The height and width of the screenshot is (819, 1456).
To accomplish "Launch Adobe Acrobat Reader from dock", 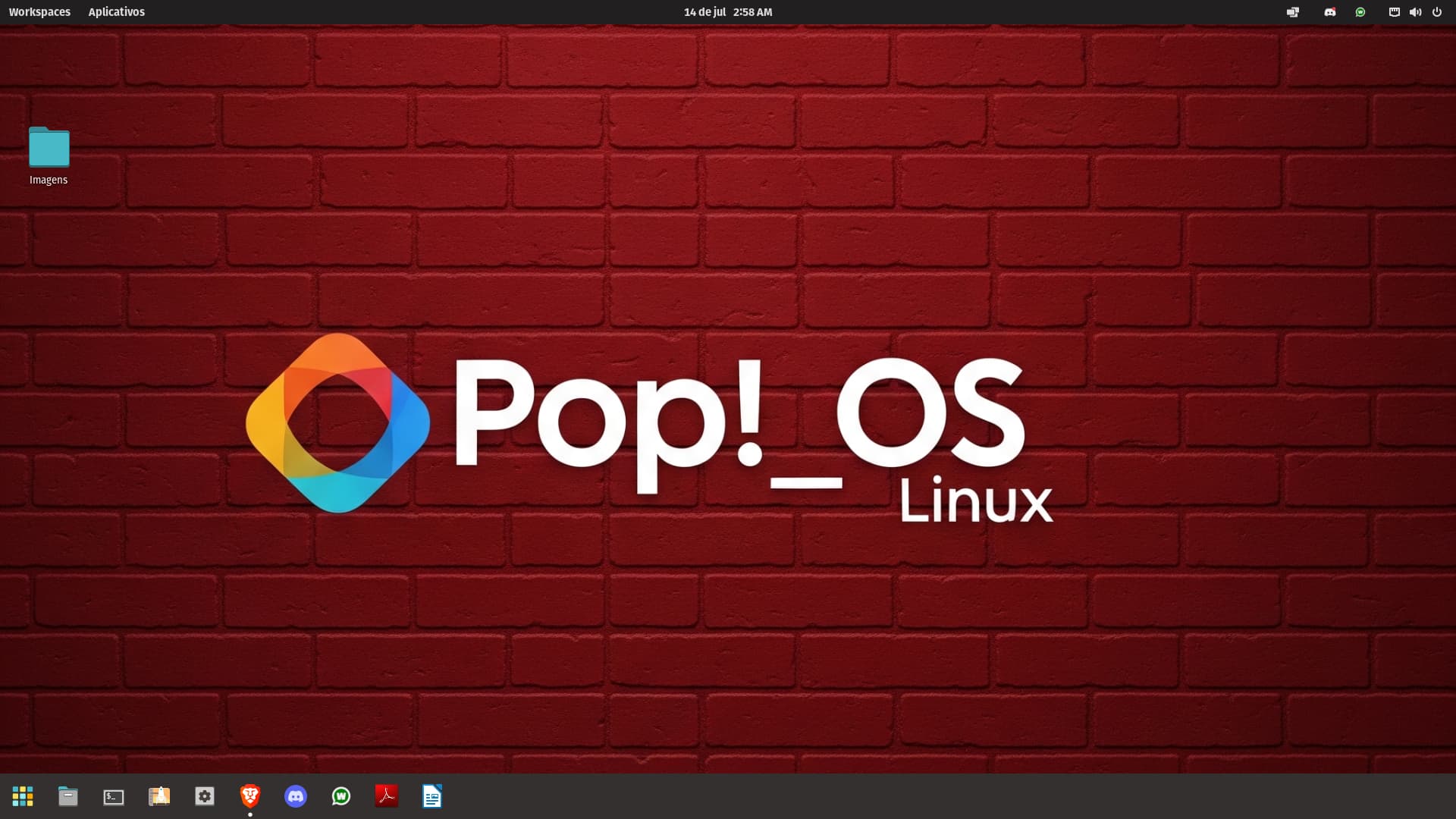I will click(387, 796).
